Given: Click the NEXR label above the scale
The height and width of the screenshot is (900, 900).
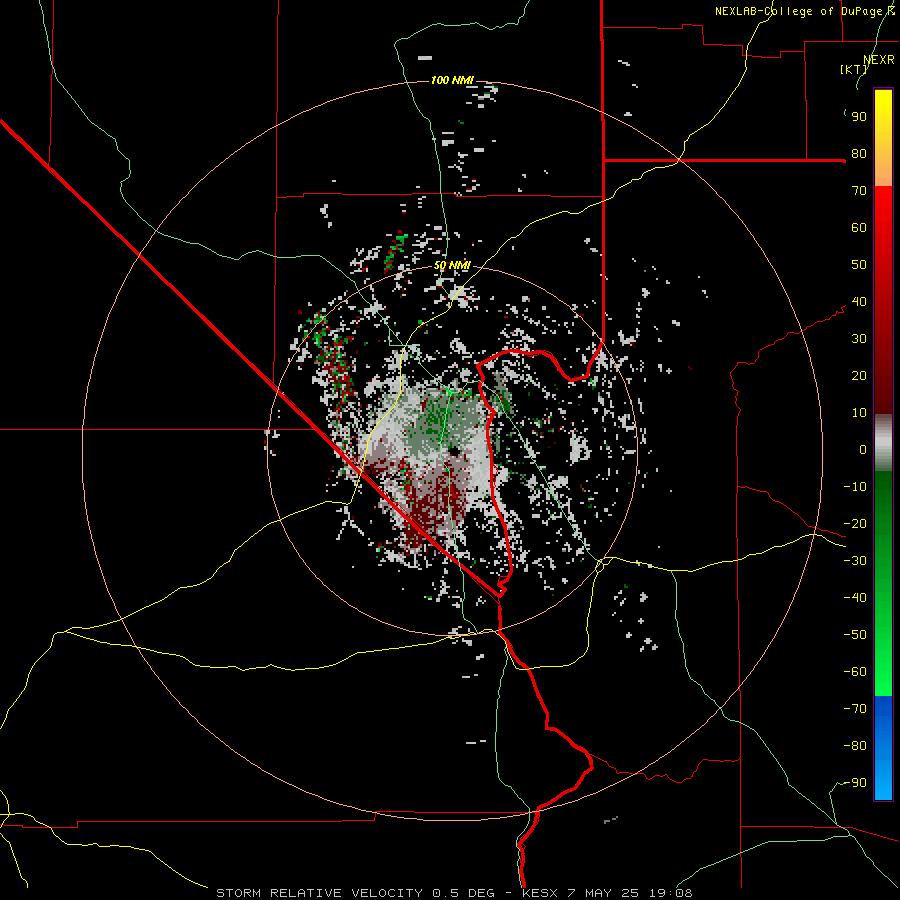Looking at the screenshot, I should 879,59.
